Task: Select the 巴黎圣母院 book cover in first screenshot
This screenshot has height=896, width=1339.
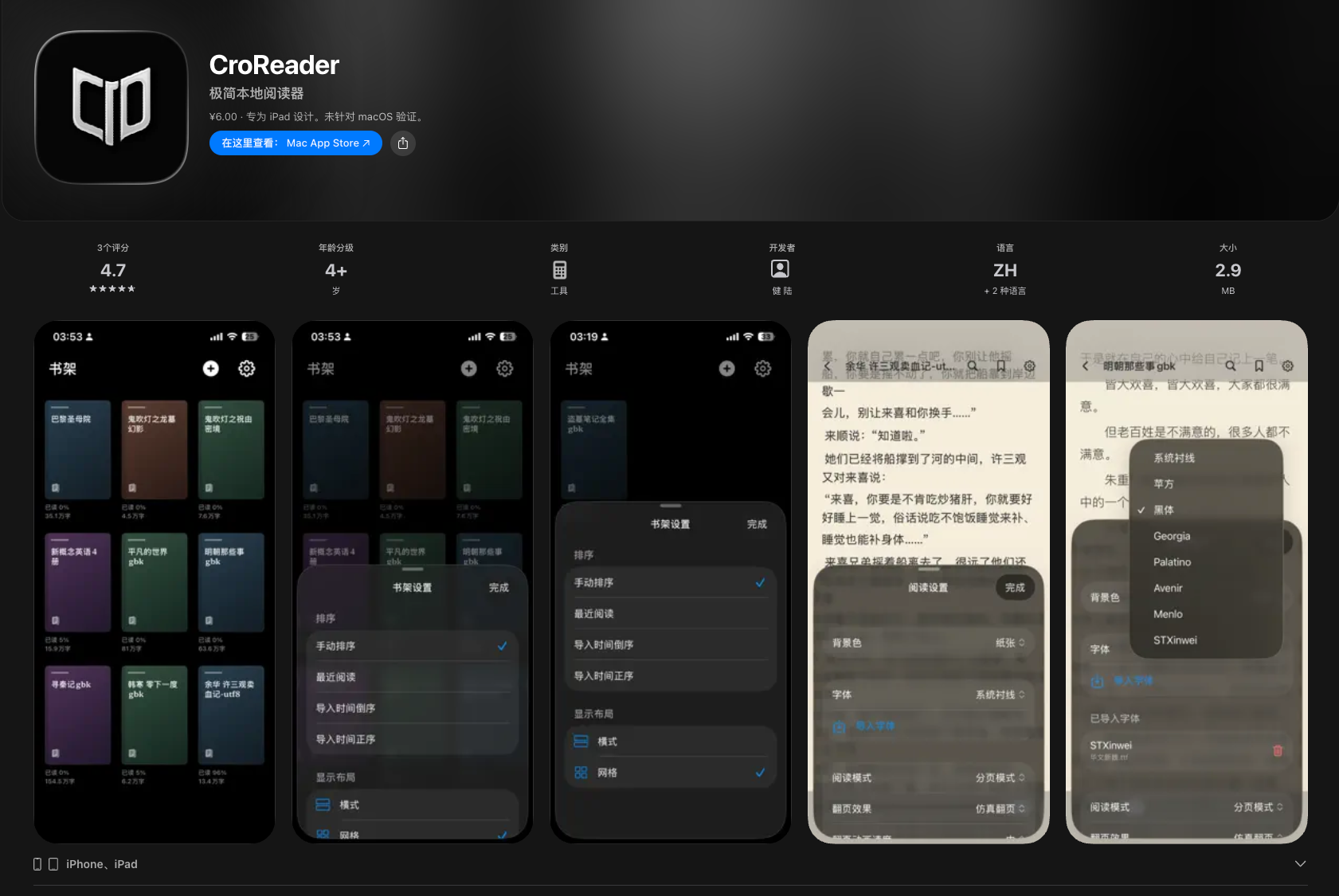Action: (77, 450)
